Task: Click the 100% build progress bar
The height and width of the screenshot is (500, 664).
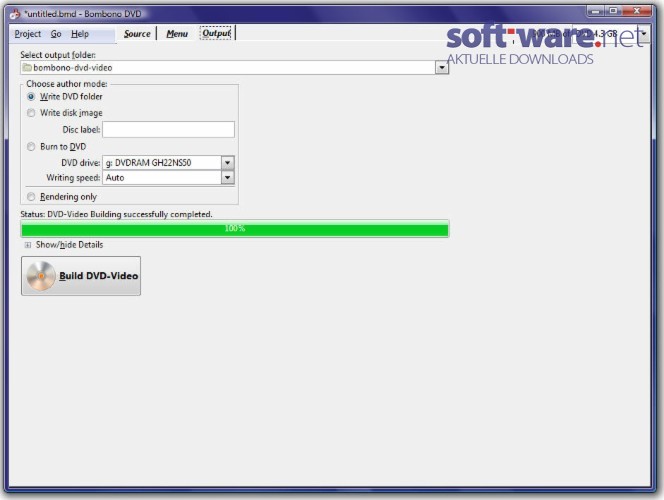Action: [x=235, y=229]
